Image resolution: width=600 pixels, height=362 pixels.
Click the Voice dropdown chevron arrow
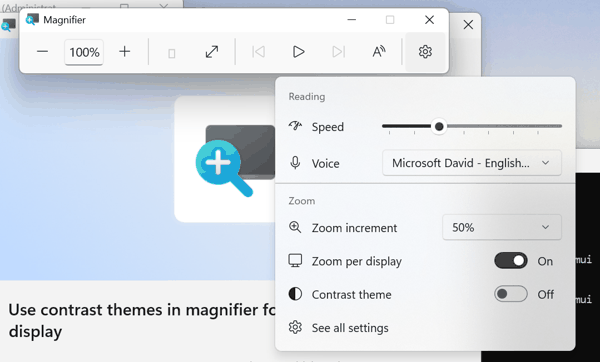pyautogui.click(x=545, y=163)
